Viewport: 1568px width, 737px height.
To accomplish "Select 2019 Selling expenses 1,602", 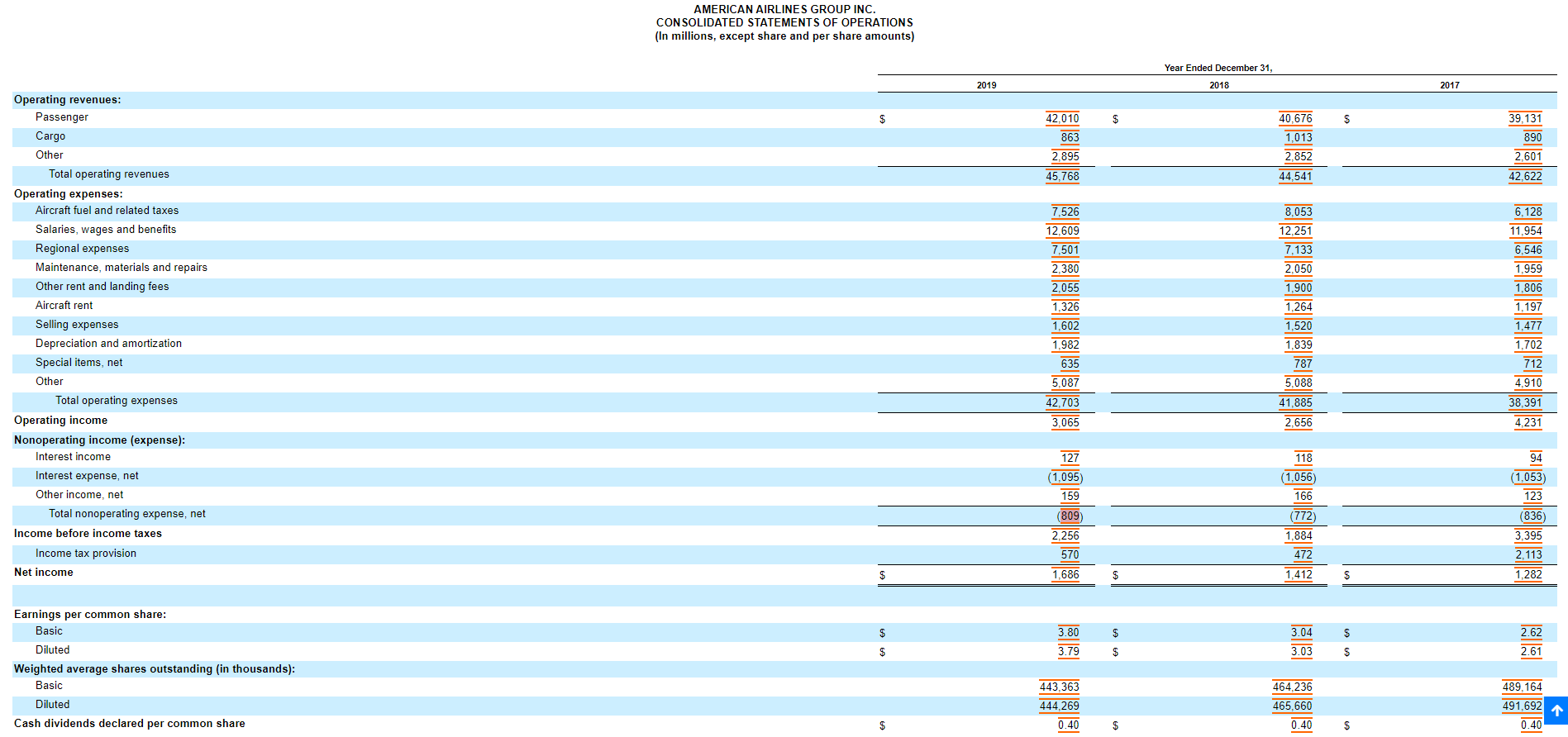I will (1065, 326).
